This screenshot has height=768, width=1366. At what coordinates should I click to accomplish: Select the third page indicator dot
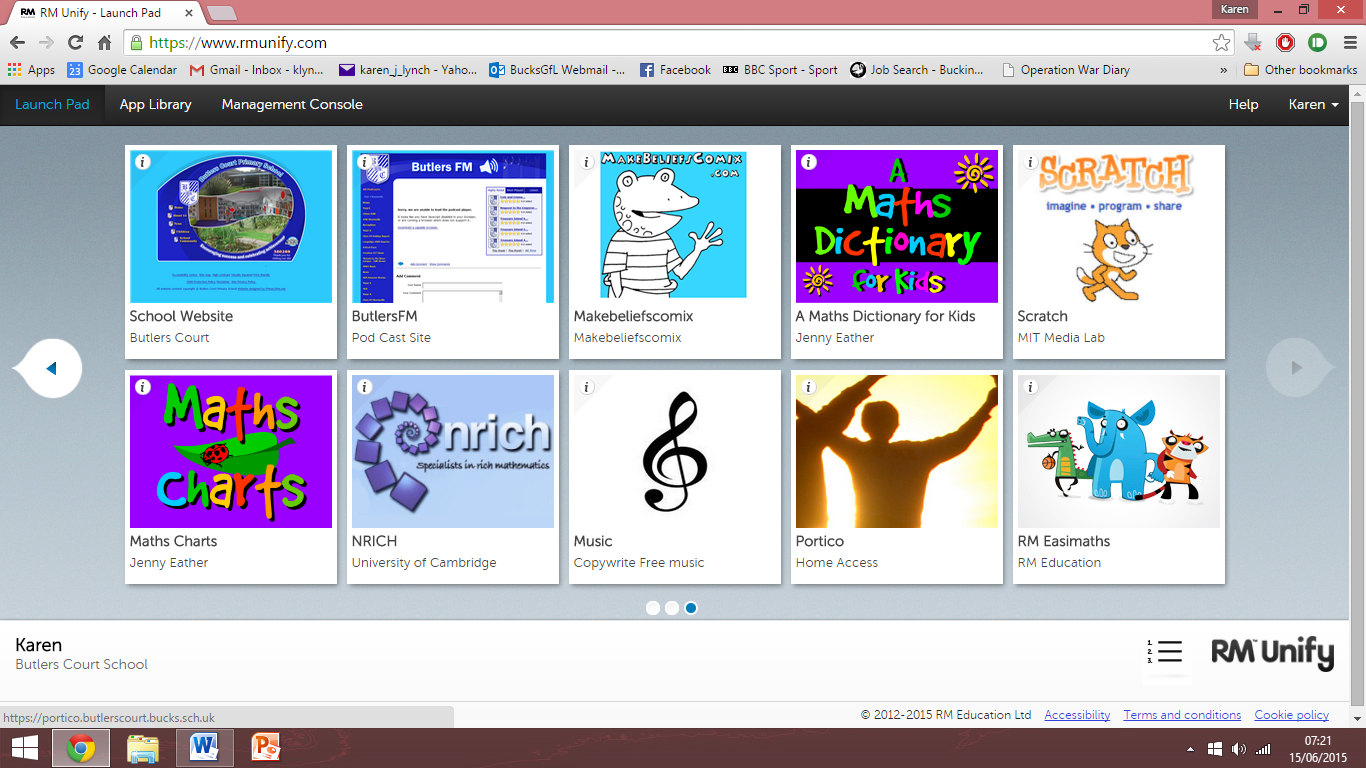coord(691,607)
